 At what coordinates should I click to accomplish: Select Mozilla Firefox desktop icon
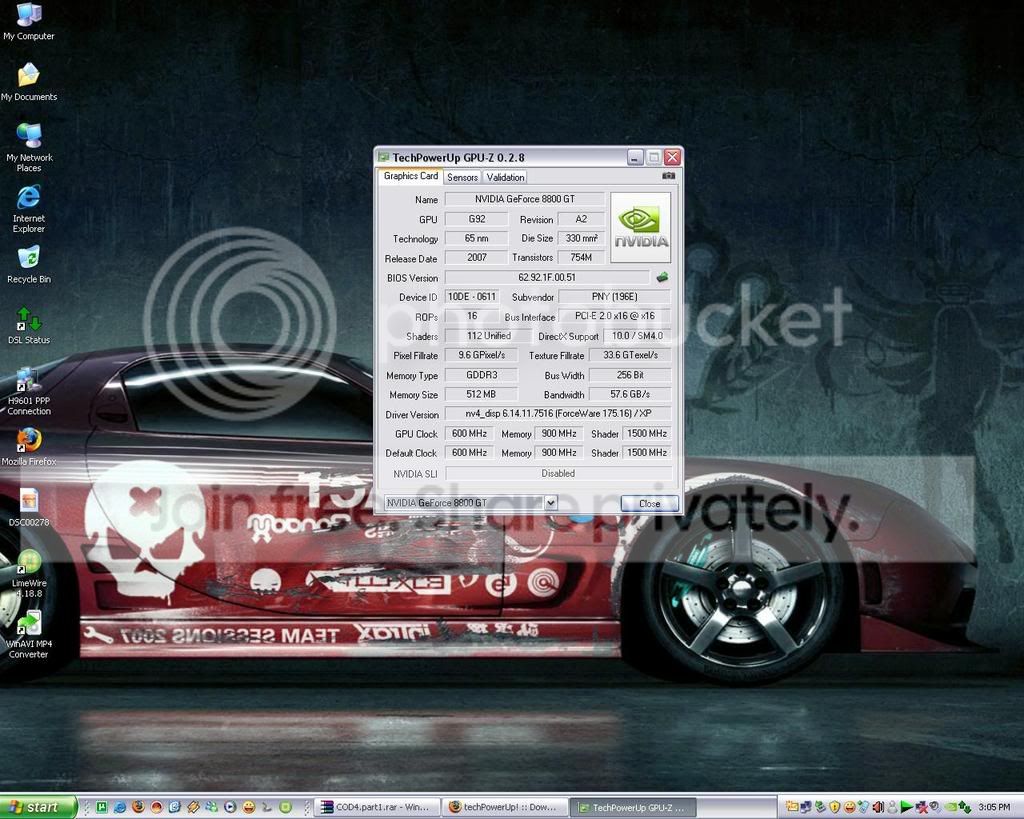pyautogui.click(x=29, y=447)
